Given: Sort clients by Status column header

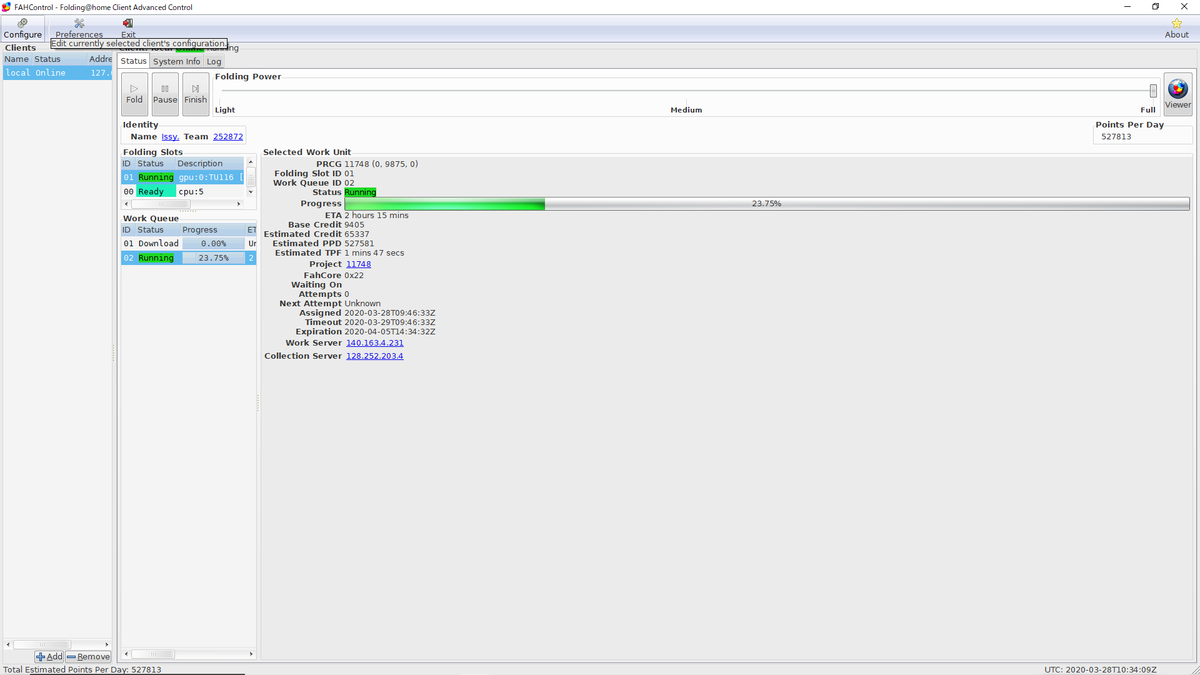Looking at the screenshot, I should [x=60, y=59].
